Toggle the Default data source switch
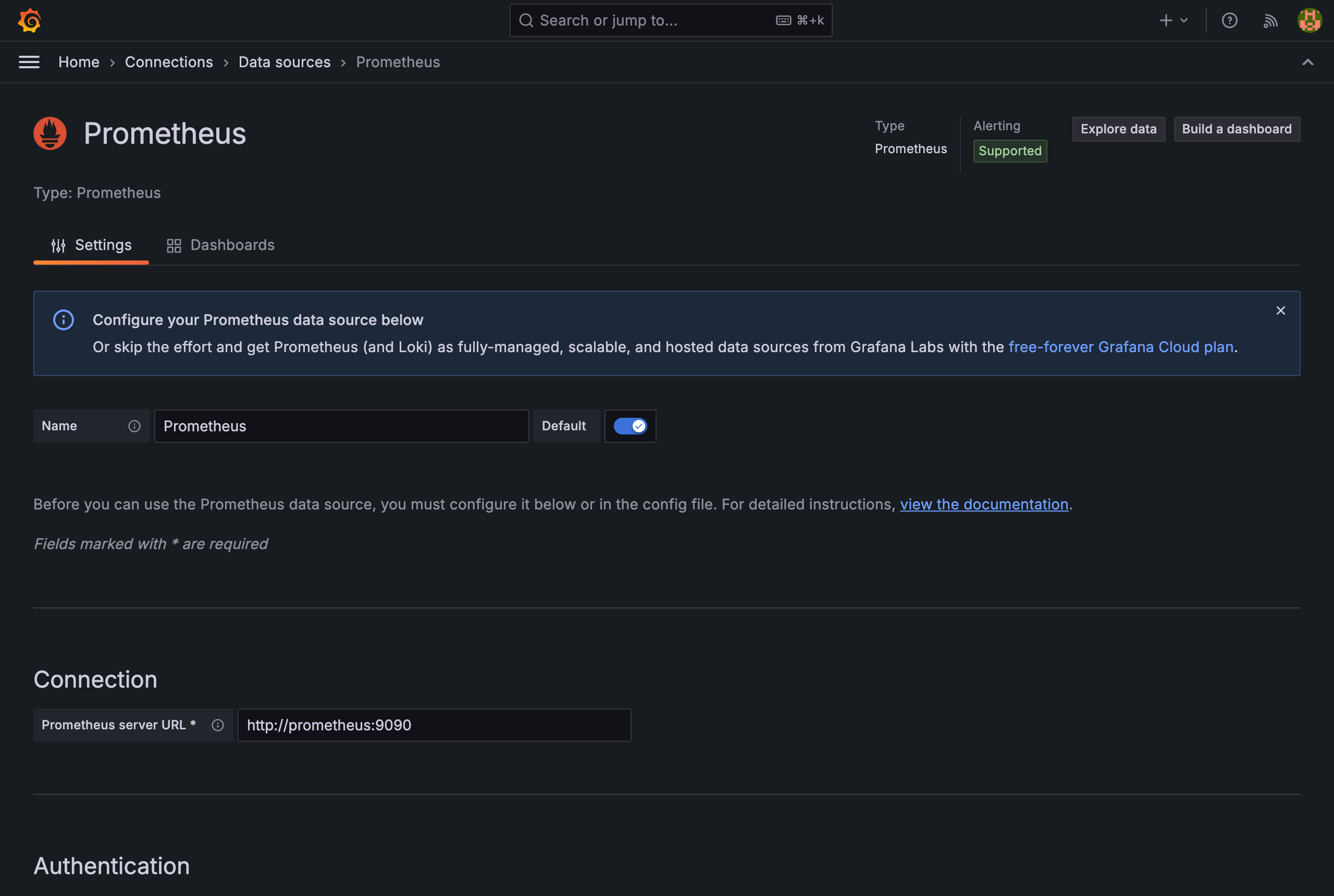 [630, 426]
